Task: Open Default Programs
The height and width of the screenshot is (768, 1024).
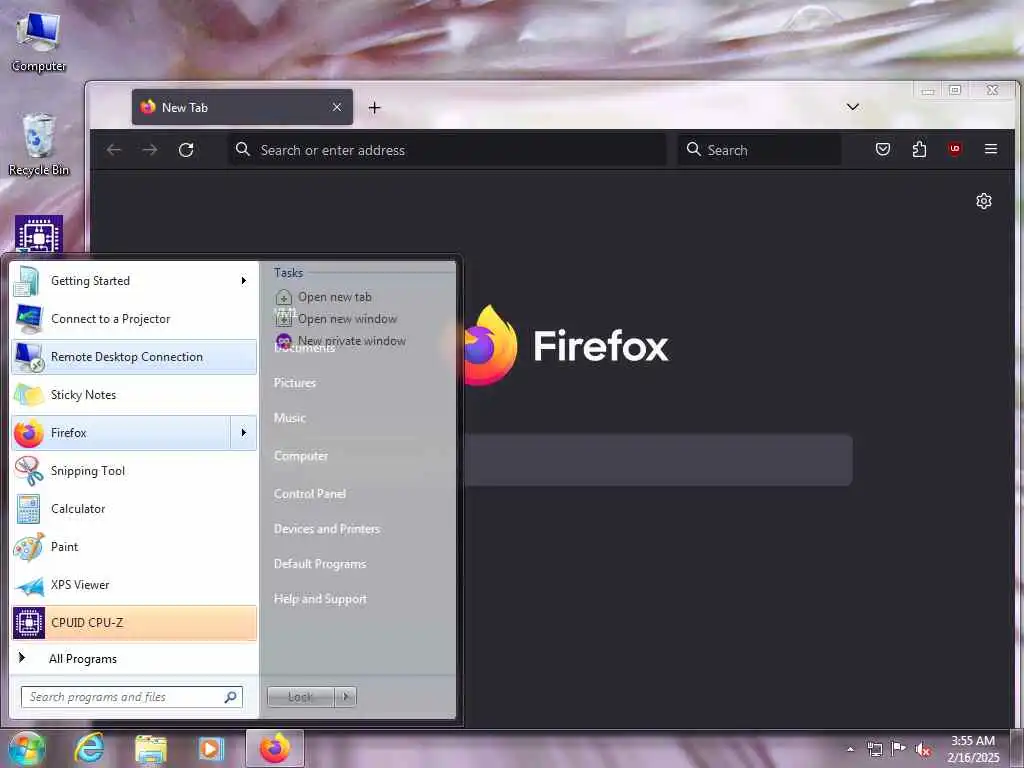Action: (319, 564)
